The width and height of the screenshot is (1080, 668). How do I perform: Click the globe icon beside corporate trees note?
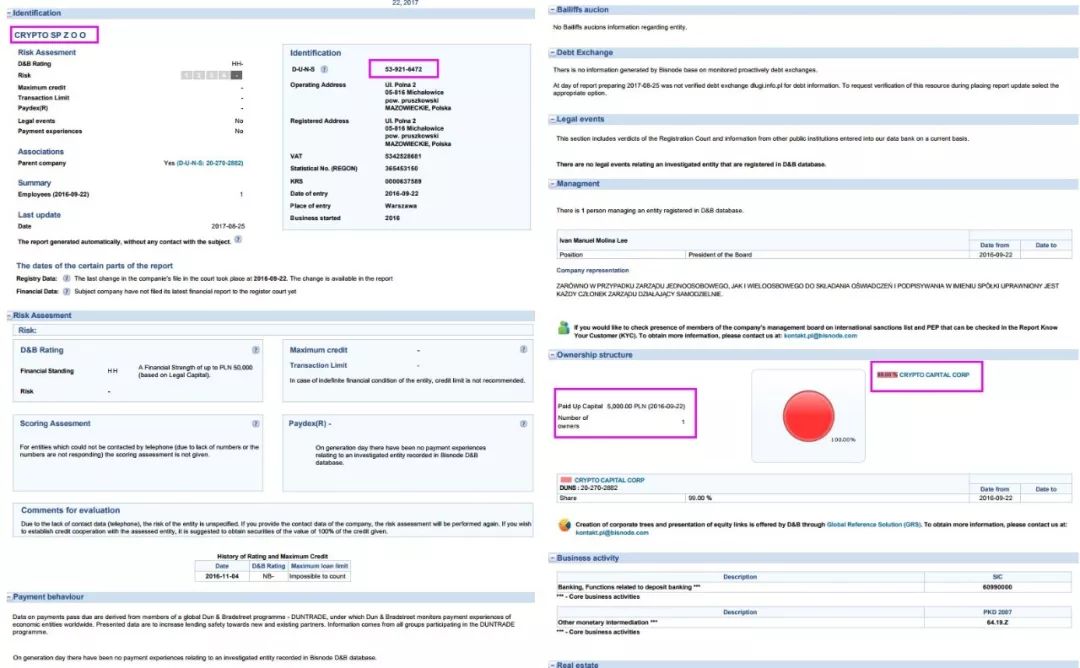click(564, 525)
